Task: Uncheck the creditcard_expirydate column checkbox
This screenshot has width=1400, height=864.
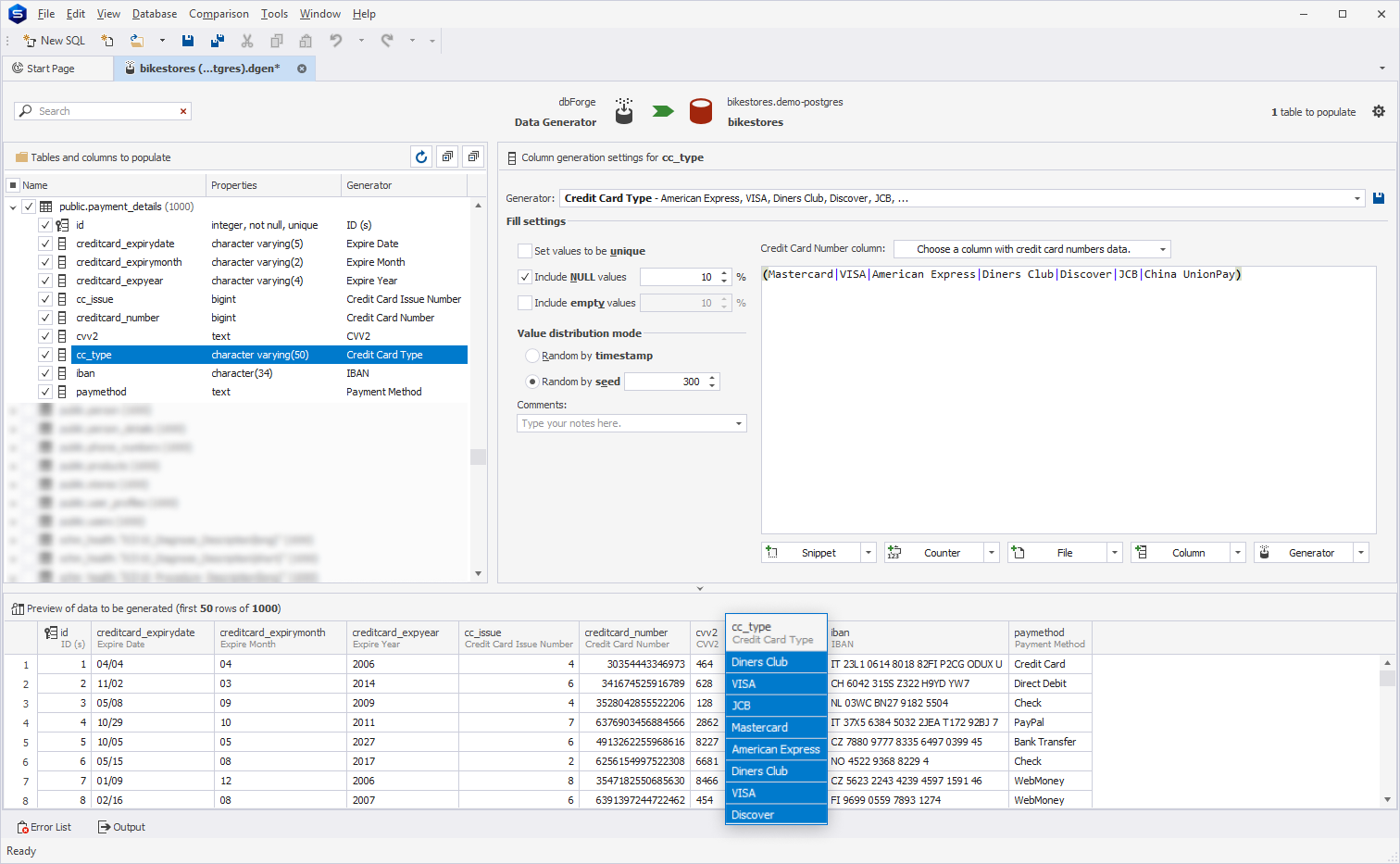Action: tap(45, 244)
